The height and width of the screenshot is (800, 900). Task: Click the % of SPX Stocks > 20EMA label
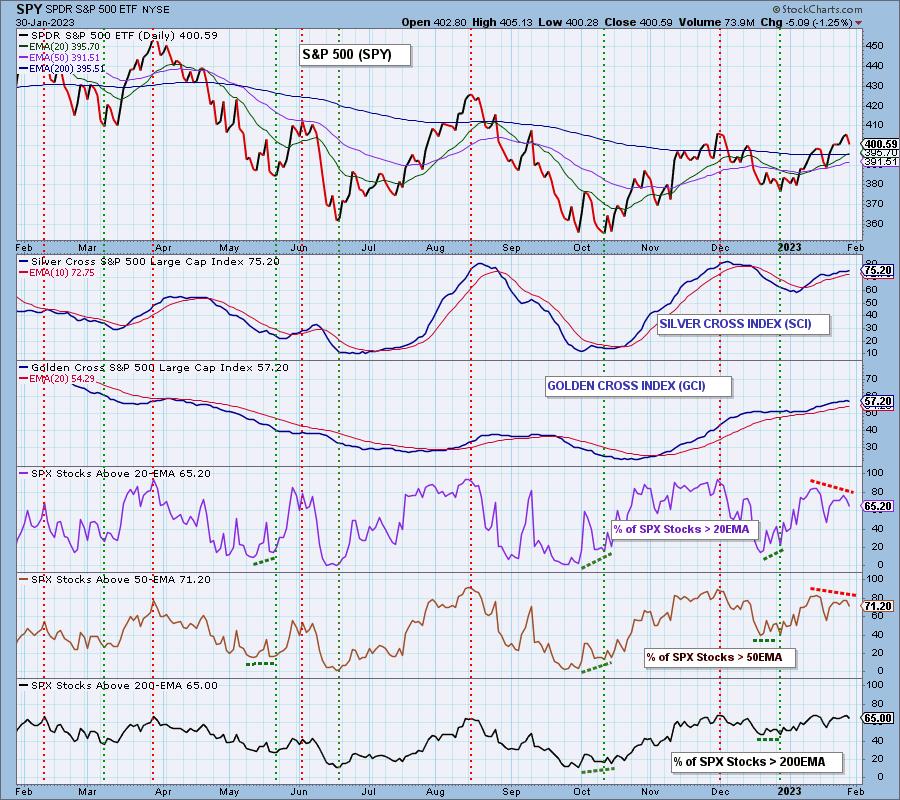(685, 530)
